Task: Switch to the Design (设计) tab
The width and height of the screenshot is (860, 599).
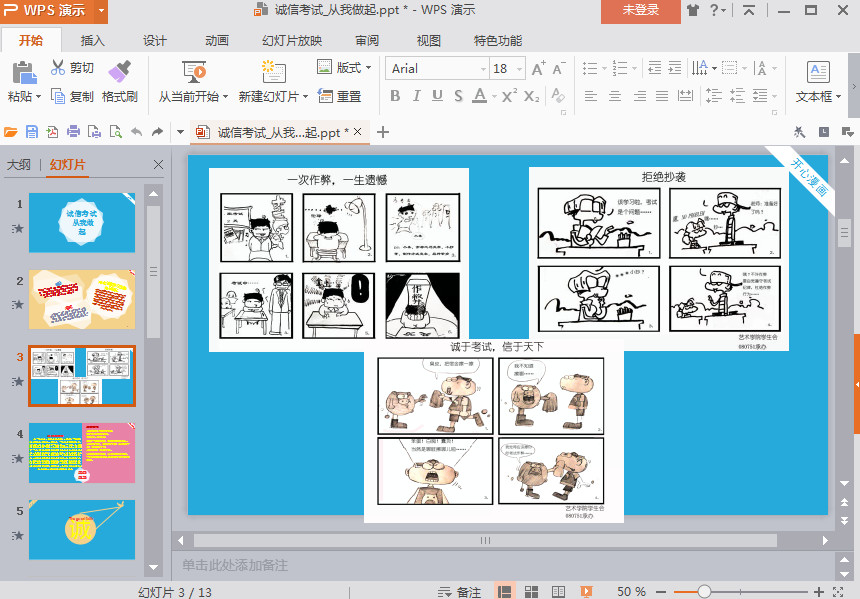Action: pos(155,41)
